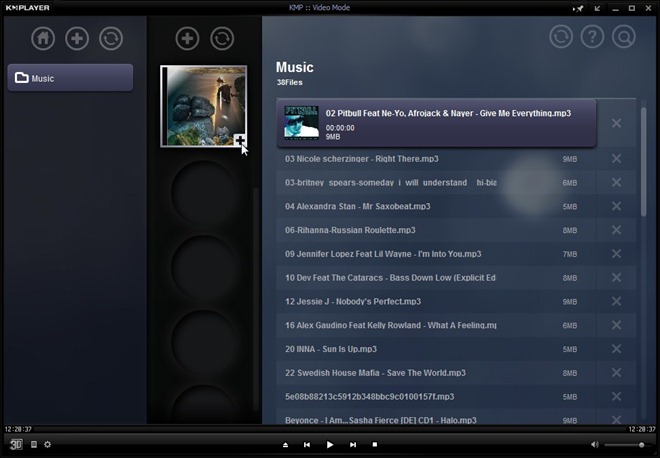Select the Music folder item
This screenshot has width=660, height=458.
(x=70, y=78)
